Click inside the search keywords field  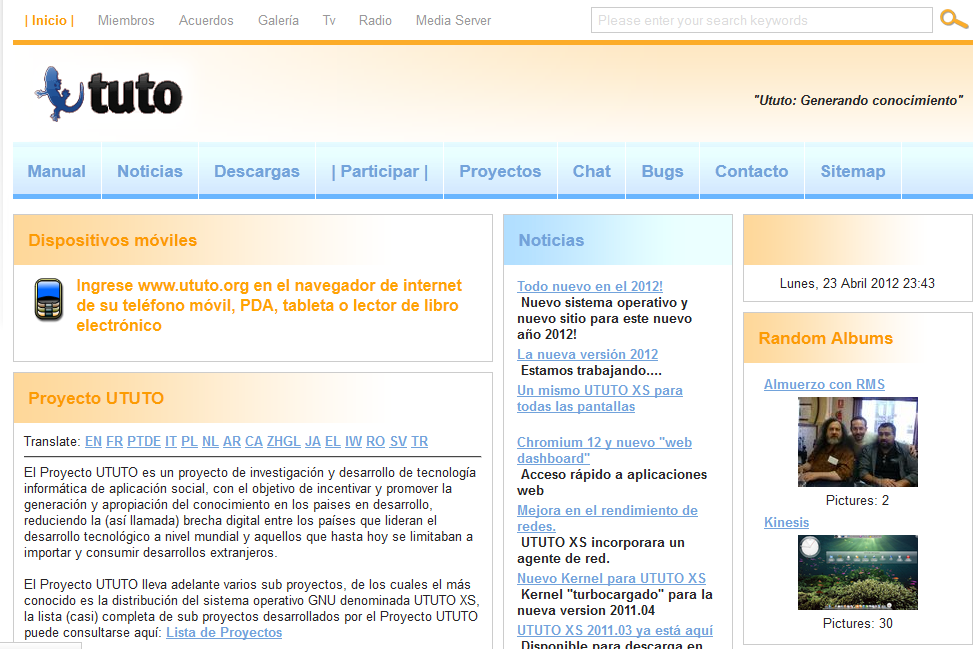tap(760, 19)
